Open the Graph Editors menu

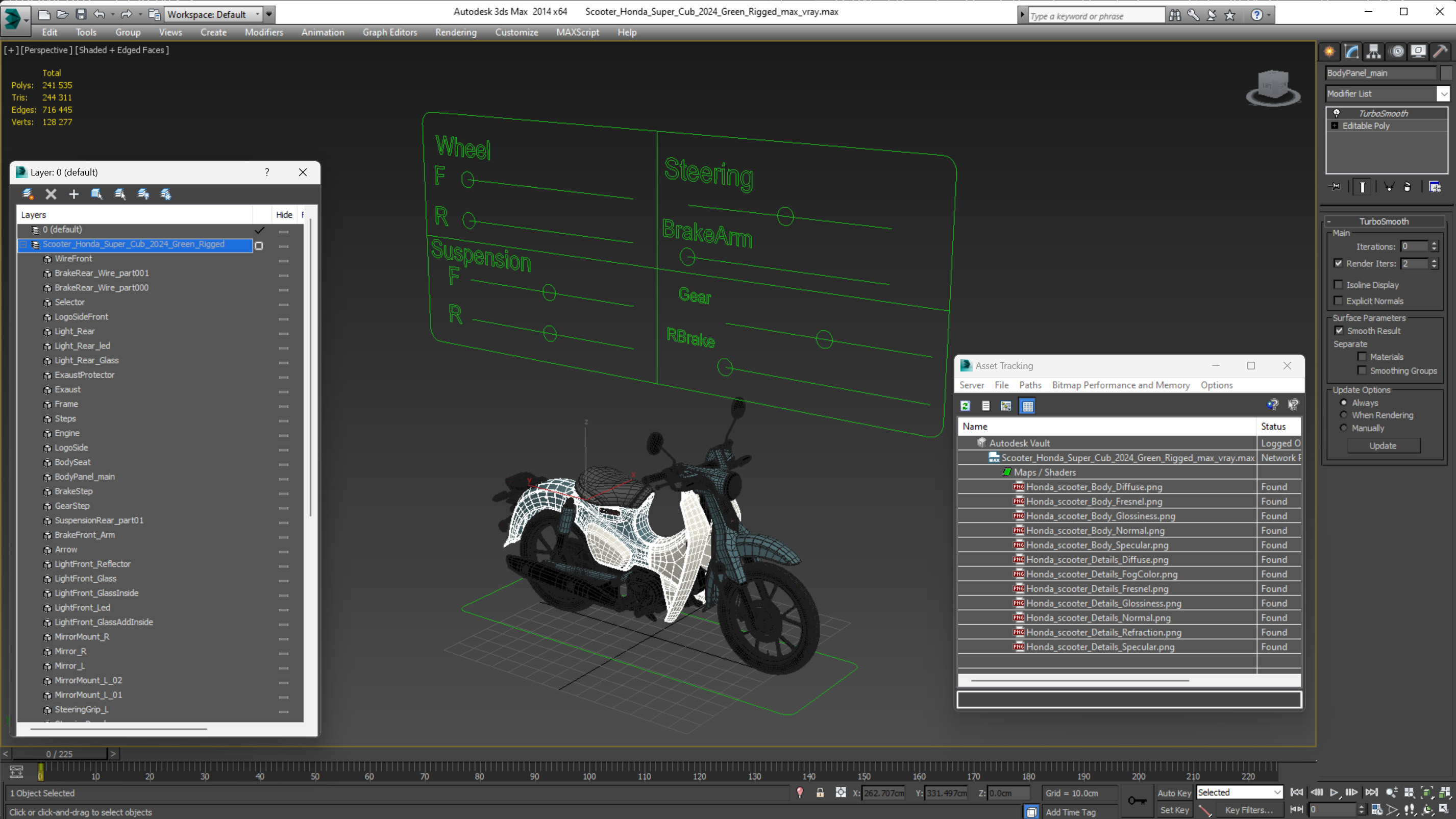pyautogui.click(x=389, y=32)
